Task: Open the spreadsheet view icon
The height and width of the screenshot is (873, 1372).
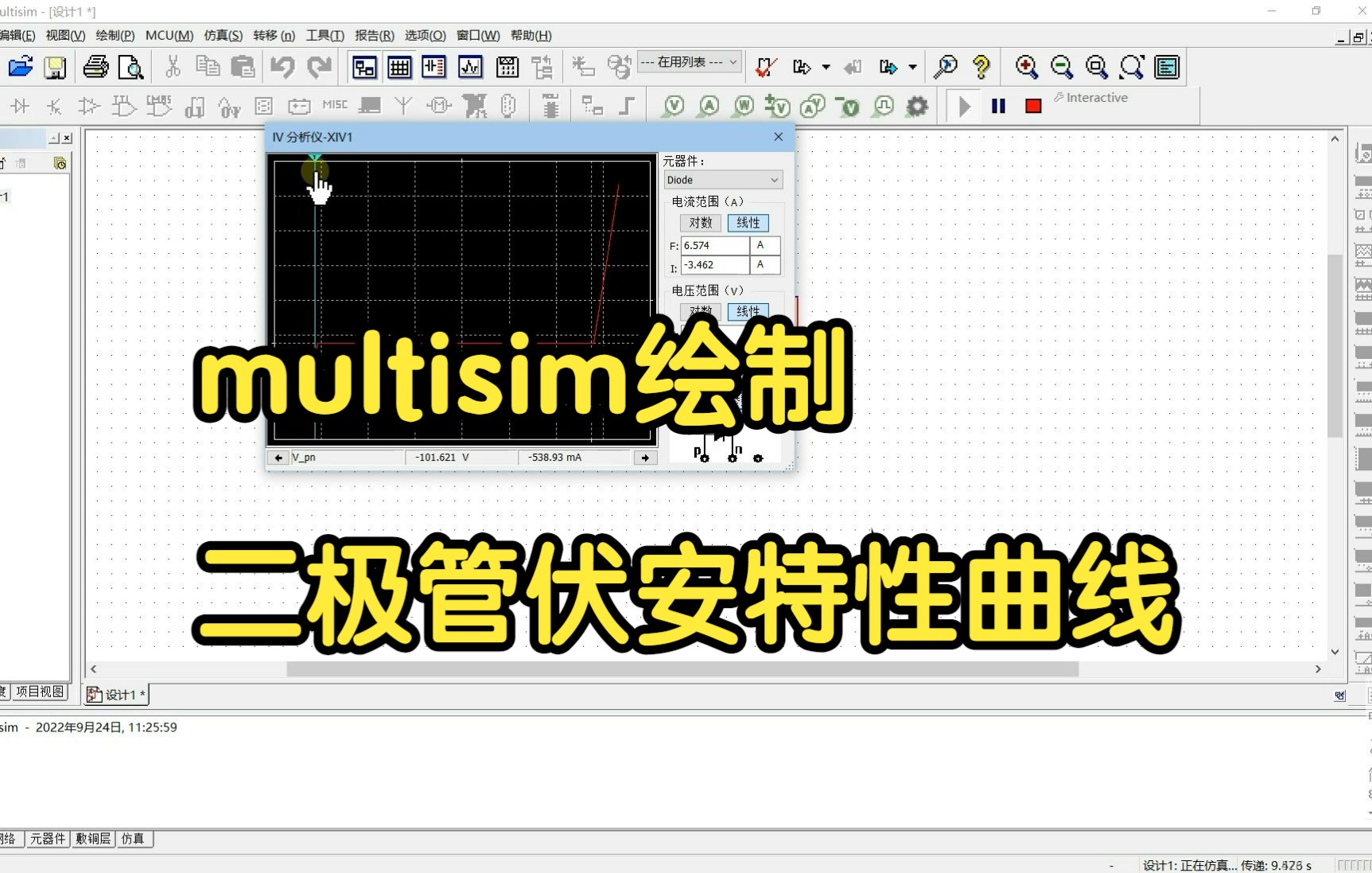Action: [x=399, y=67]
